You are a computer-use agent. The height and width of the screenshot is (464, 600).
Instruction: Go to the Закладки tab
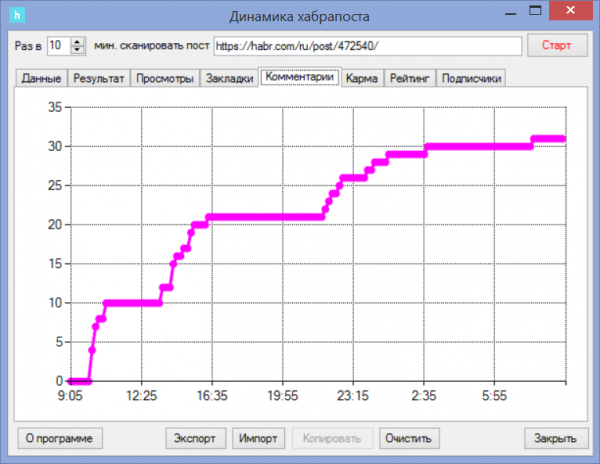pyautogui.click(x=228, y=79)
